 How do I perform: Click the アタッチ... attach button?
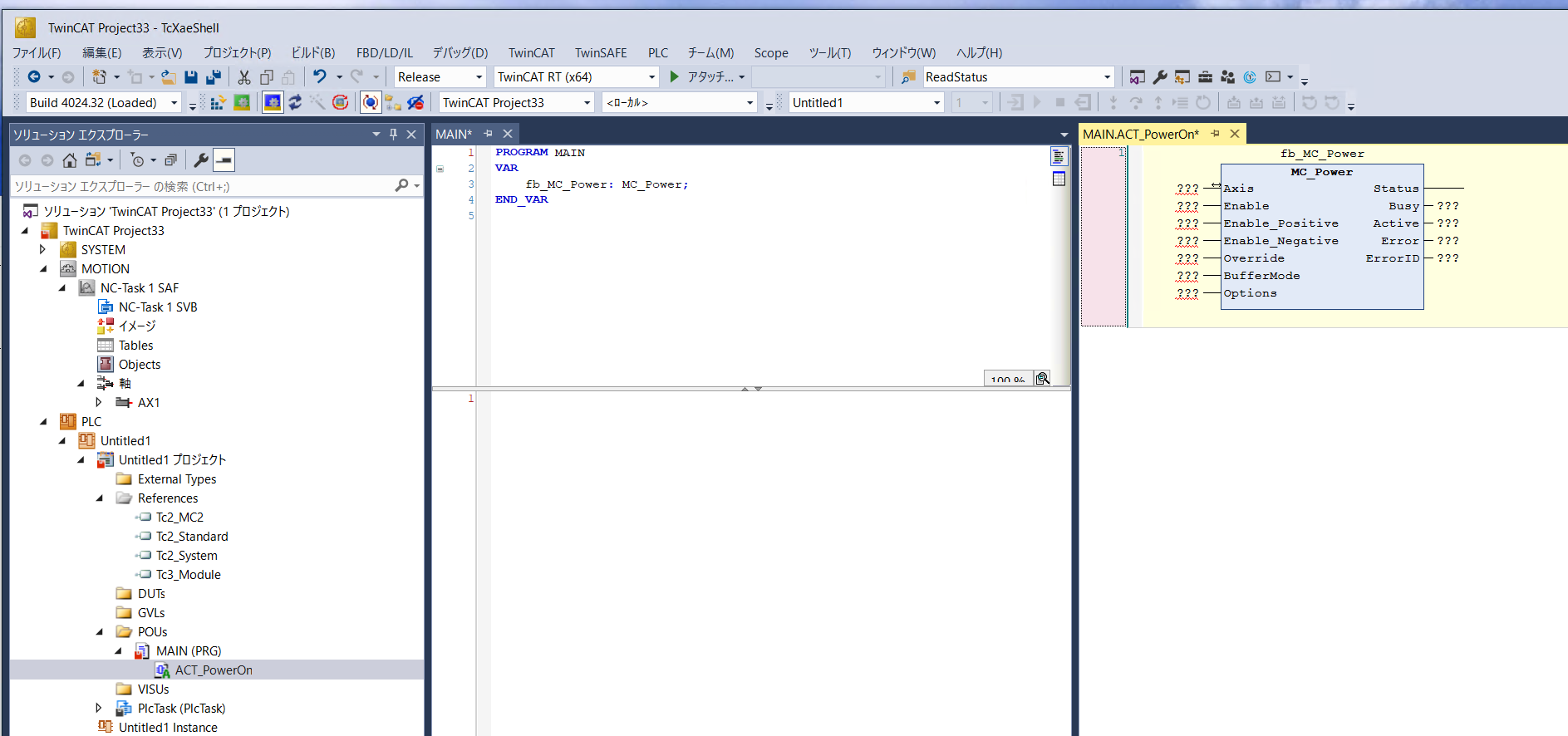[702, 77]
